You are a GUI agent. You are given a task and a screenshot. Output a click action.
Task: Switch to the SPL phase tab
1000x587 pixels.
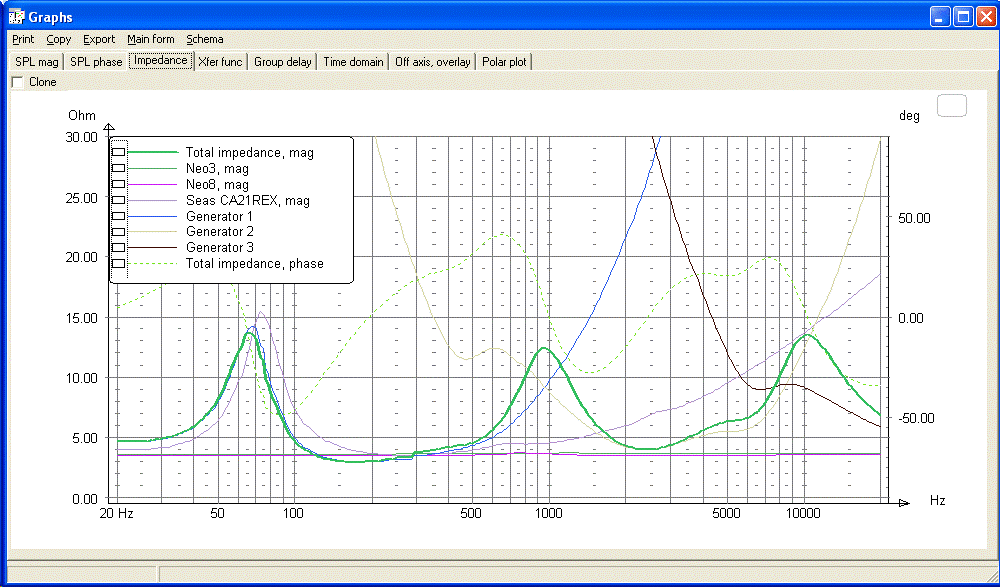(96, 62)
